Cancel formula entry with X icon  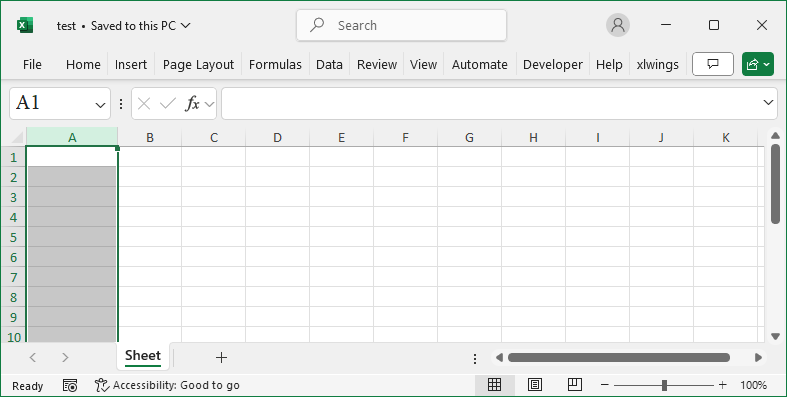tap(144, 104)
